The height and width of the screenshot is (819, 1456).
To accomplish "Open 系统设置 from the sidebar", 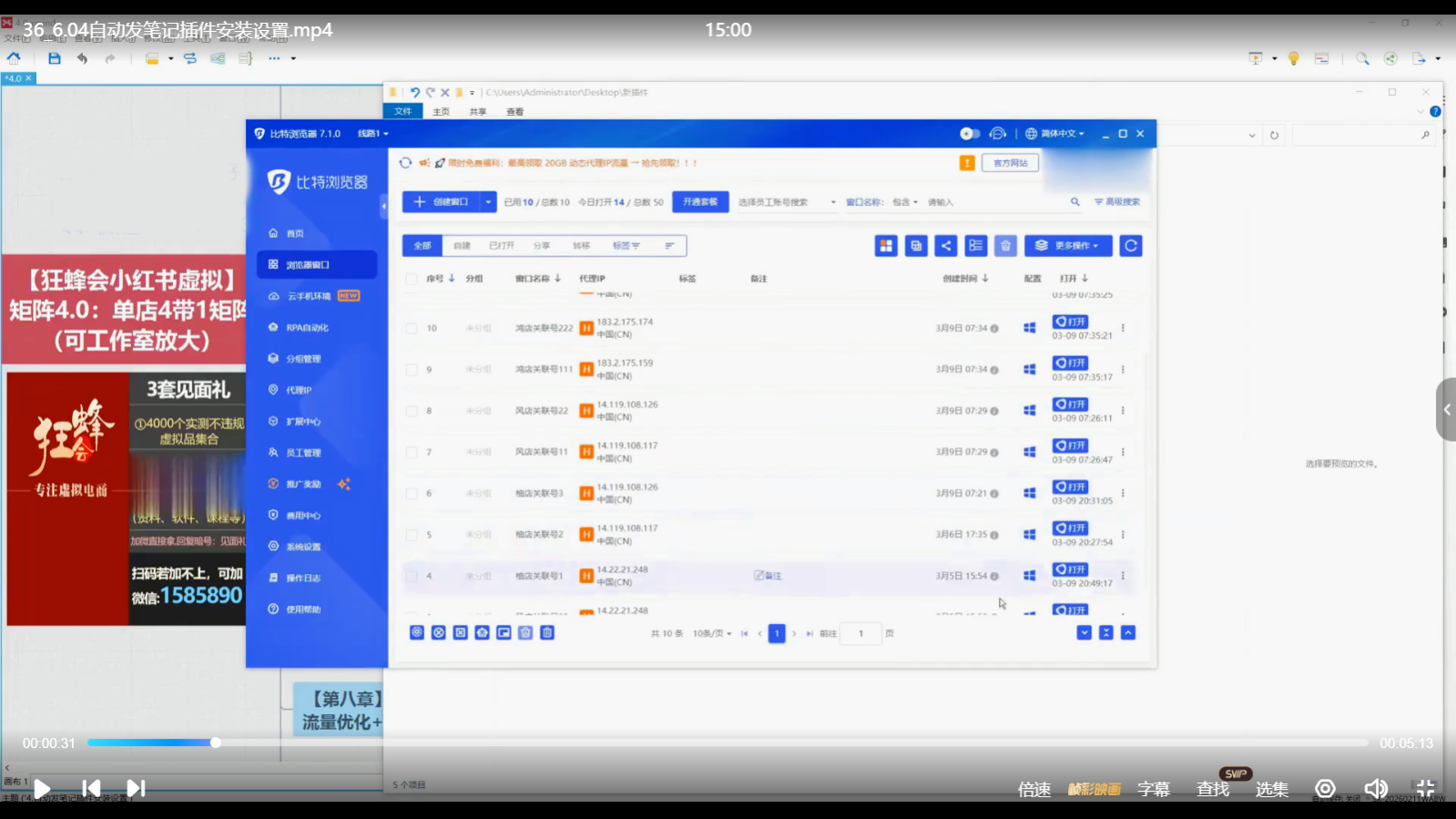I will 303,547.
